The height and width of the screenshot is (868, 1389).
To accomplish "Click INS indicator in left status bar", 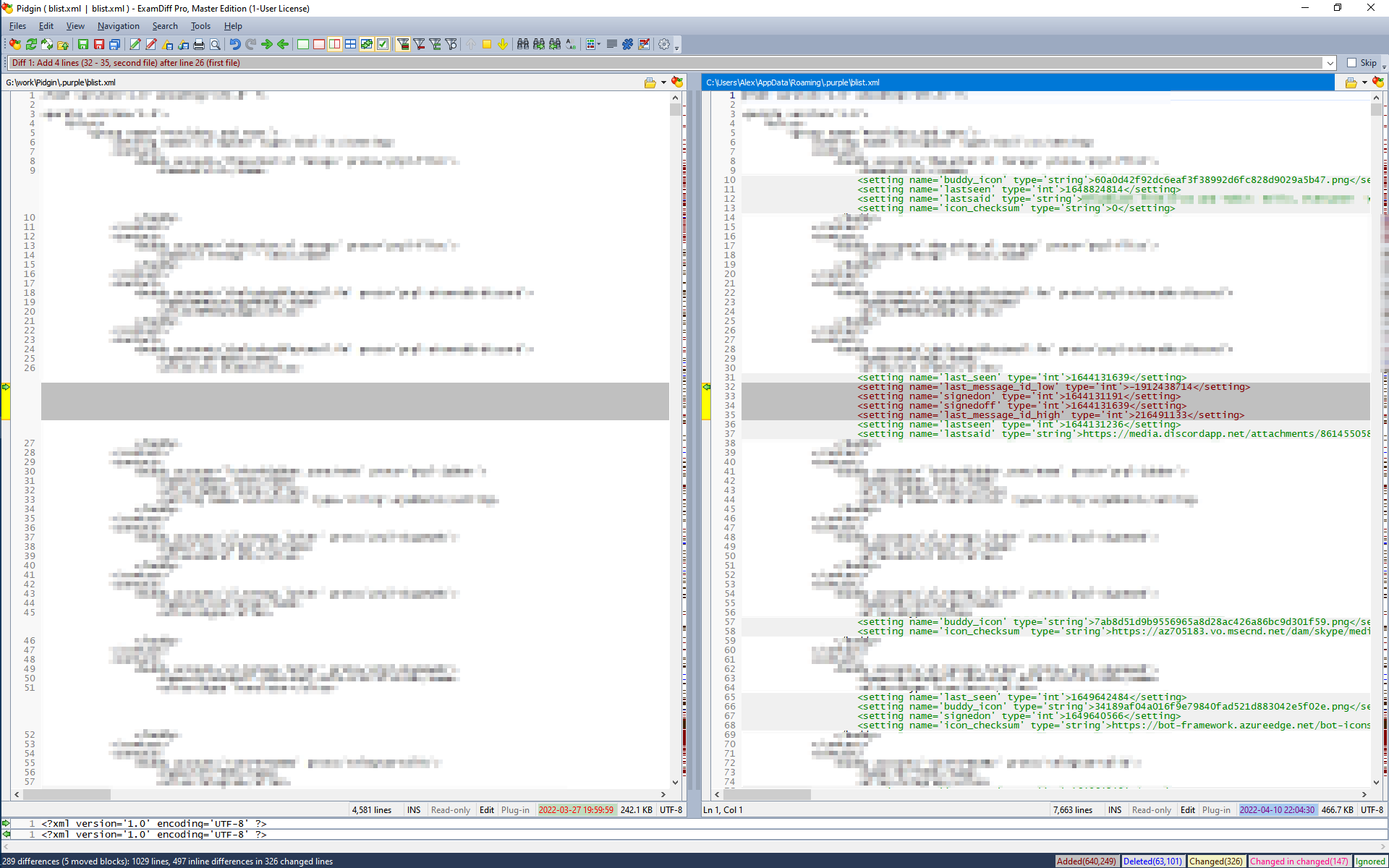I will 414,810.
